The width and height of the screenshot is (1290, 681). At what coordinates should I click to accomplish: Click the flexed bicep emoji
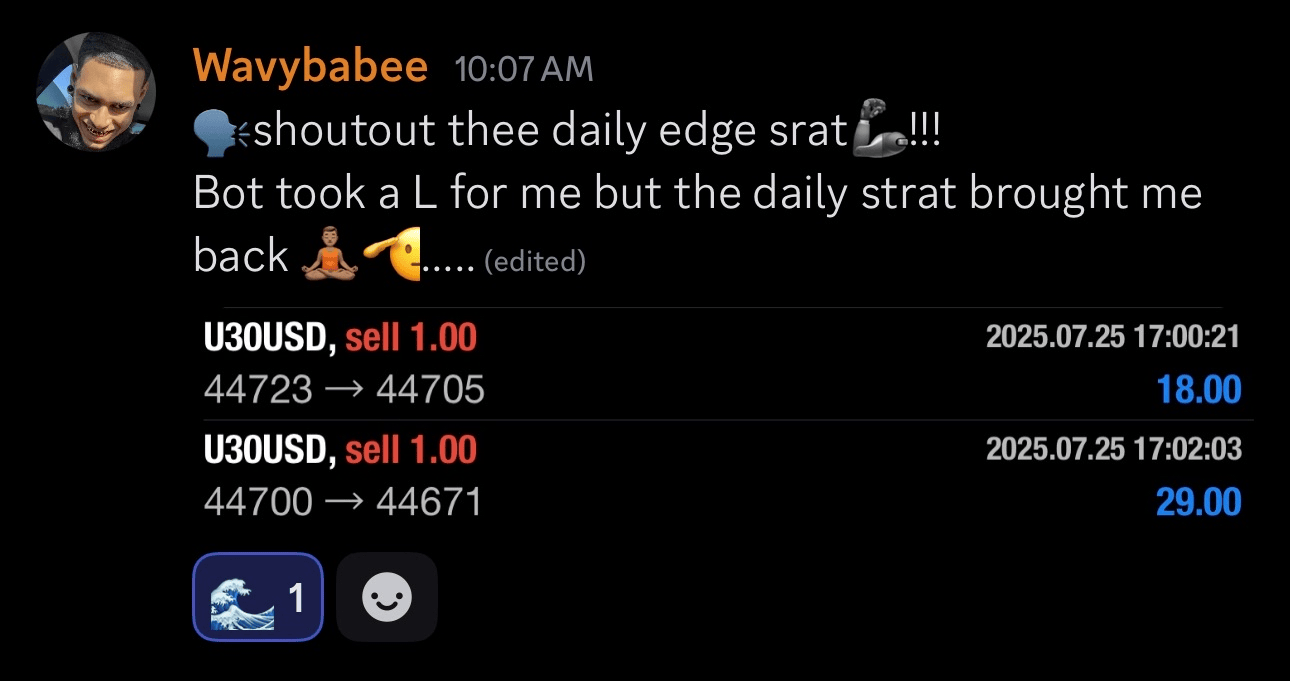pyautogui.click(x=879, y=132)
